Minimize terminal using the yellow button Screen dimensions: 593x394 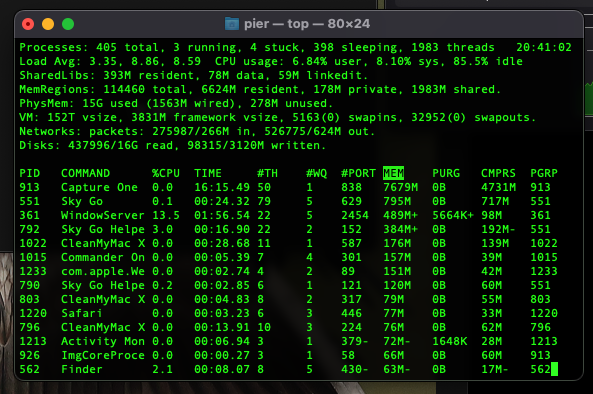coord(48,24)
